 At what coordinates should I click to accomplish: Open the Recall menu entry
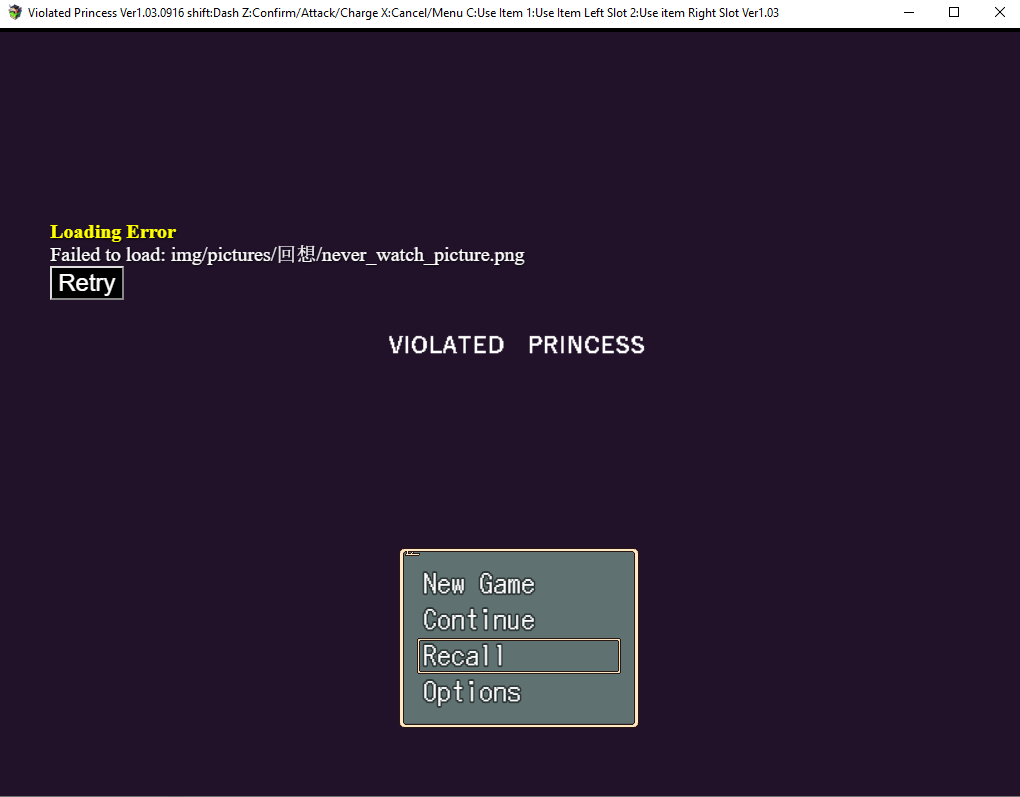[x=518, y=656]
